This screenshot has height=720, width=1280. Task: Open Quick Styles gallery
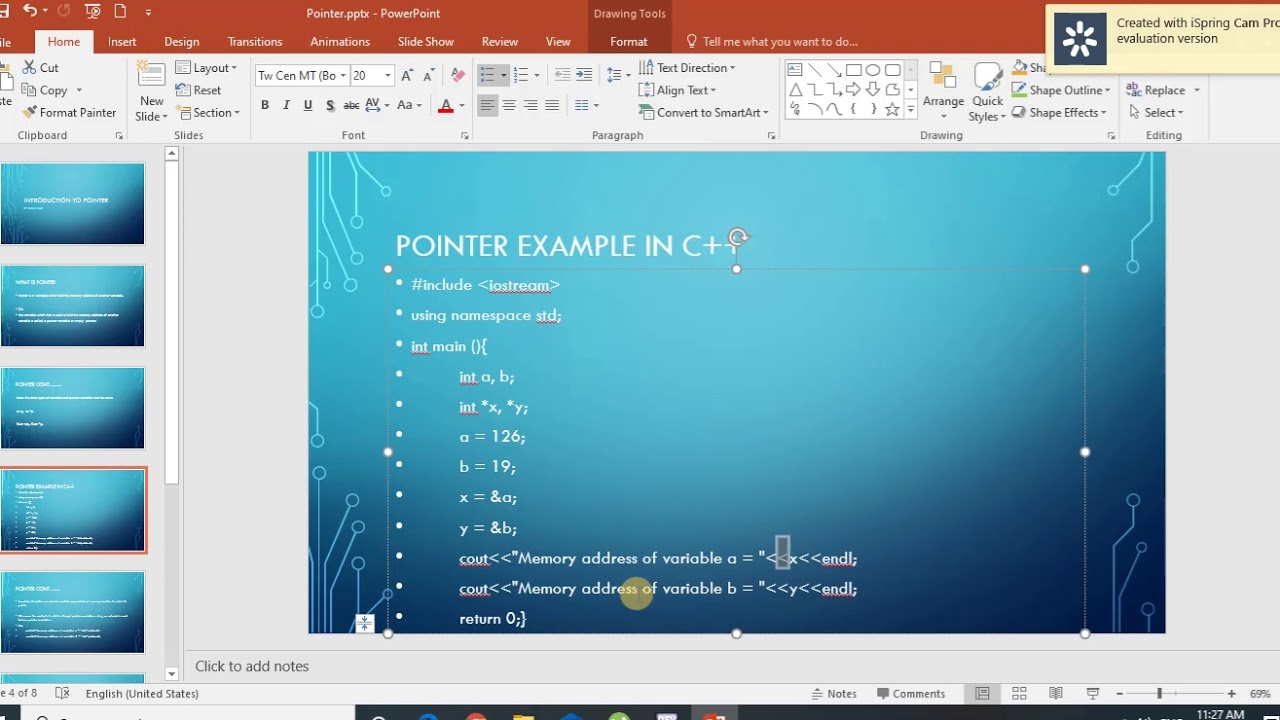[x=987, y=92]
